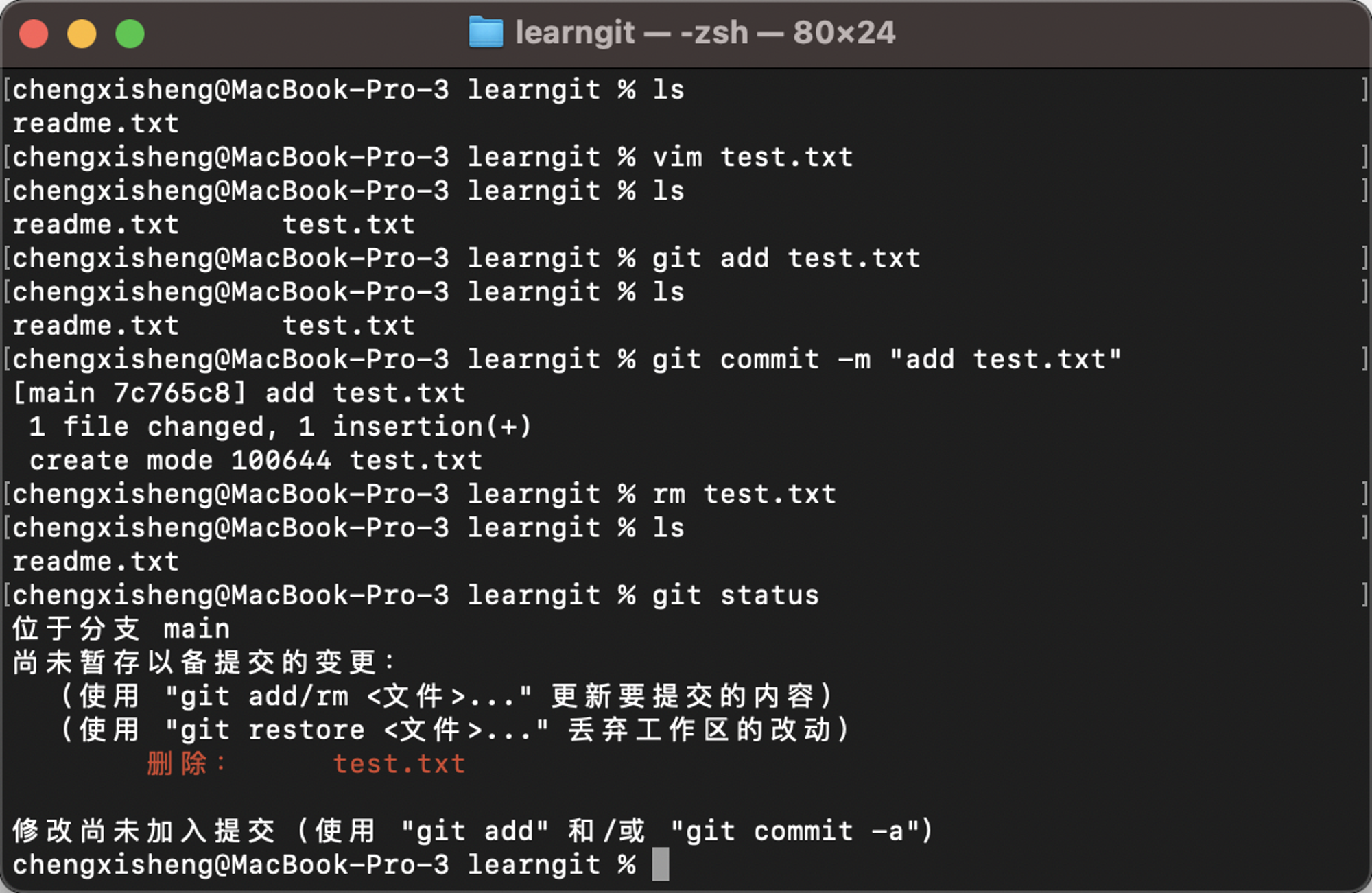Click the "git status" command text
Screen dimensions: 1372x893
click(735, 595)
